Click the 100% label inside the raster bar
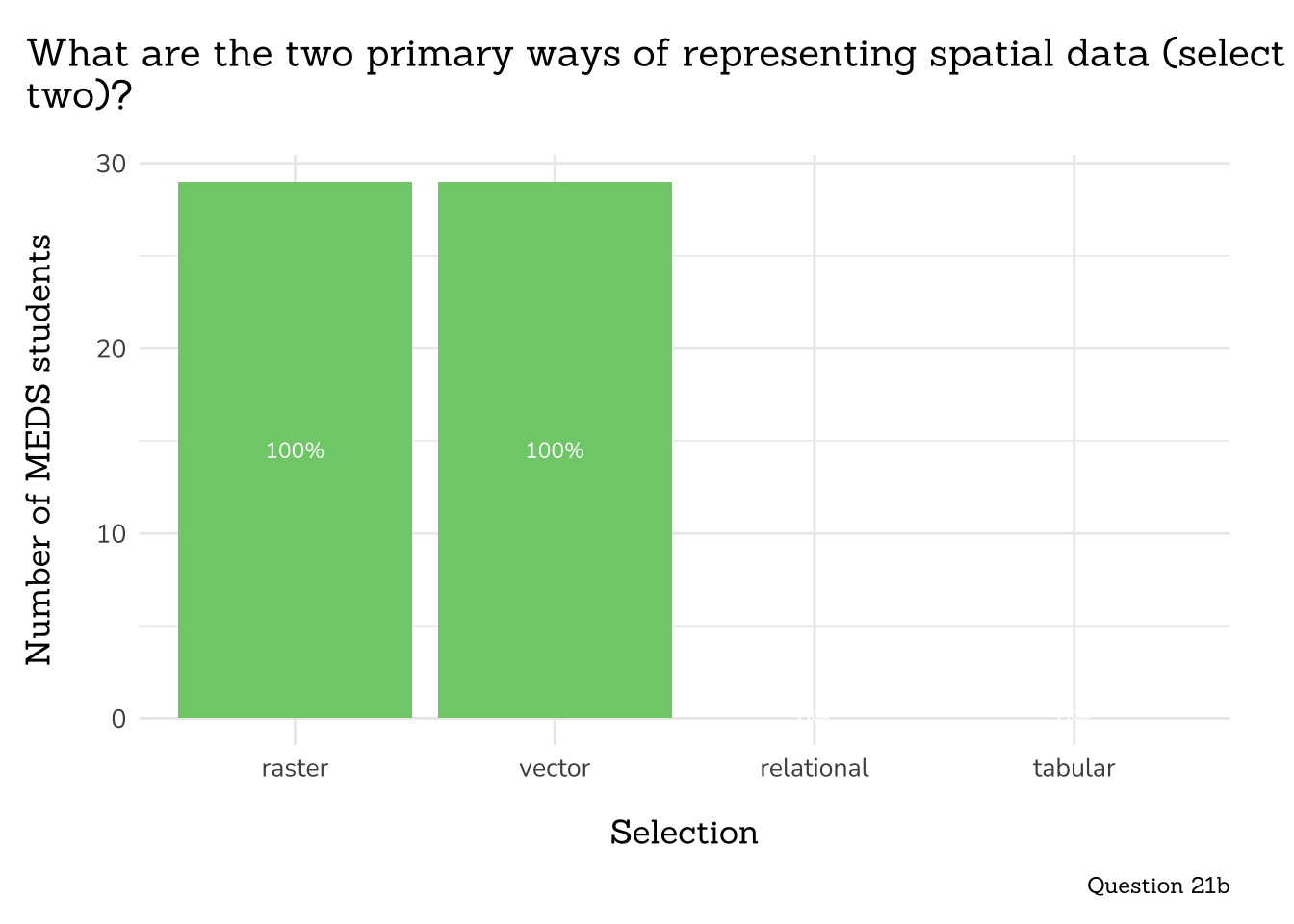Screen dimensions: 1294x924 (x=295, y=450)
